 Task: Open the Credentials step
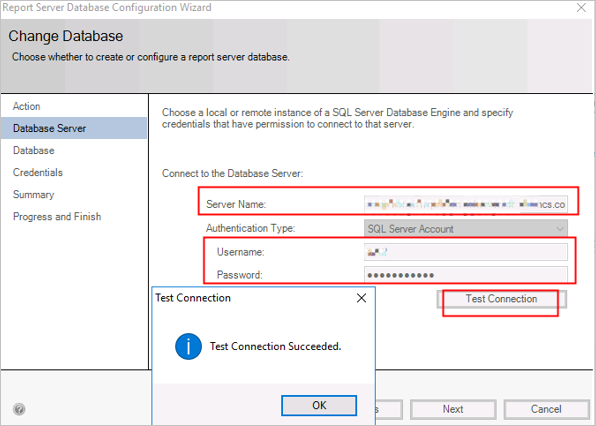click(x=38, y=173)
